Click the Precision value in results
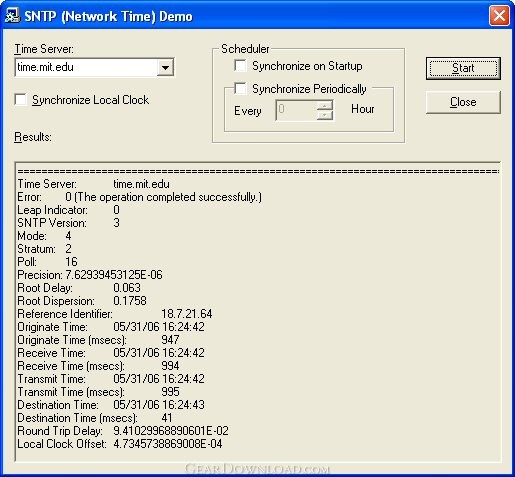The image size is (515, 477). [114, 275]
